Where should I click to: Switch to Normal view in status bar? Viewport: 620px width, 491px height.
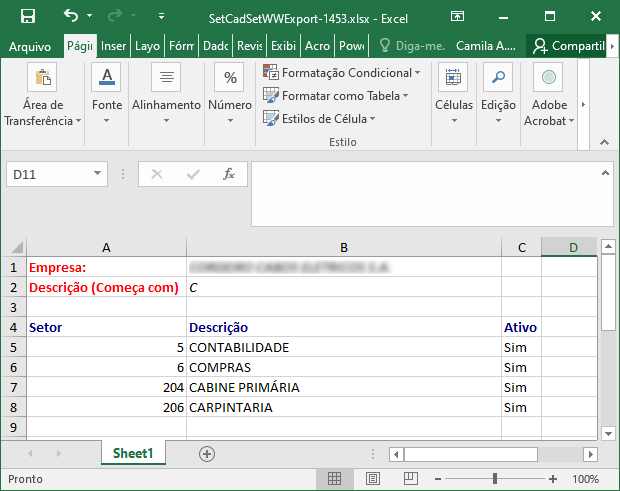coord(335,479)
